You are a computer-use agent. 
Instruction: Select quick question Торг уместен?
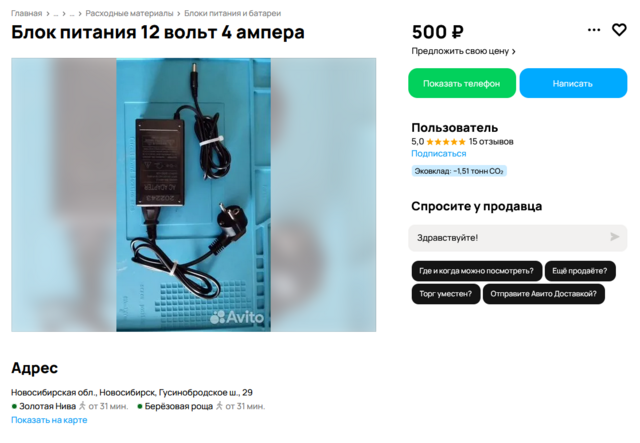pyautogui.click(x=446, y=294)
